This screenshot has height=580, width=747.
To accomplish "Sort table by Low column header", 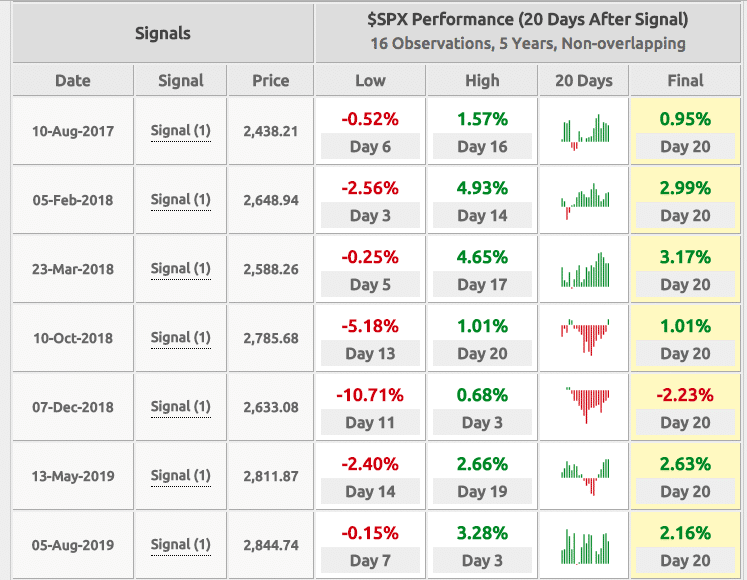I will coord(370,81).
